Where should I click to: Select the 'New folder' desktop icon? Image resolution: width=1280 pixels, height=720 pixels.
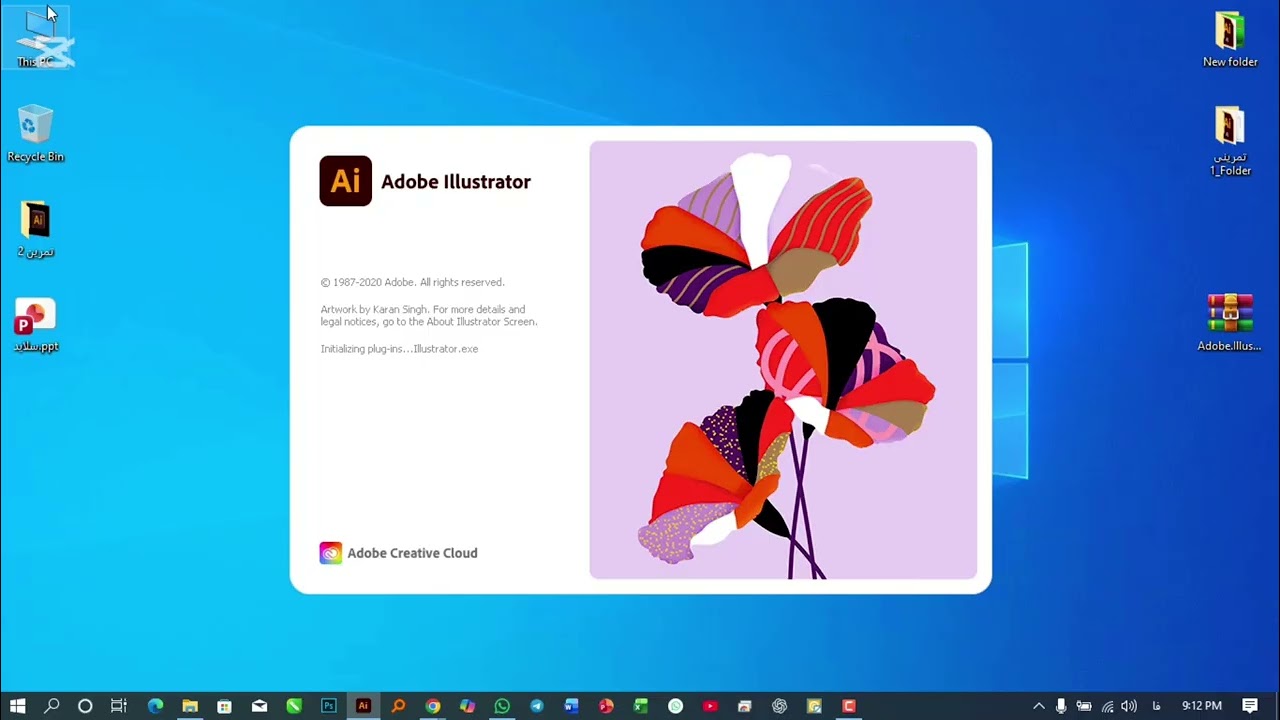[1230, 40]
